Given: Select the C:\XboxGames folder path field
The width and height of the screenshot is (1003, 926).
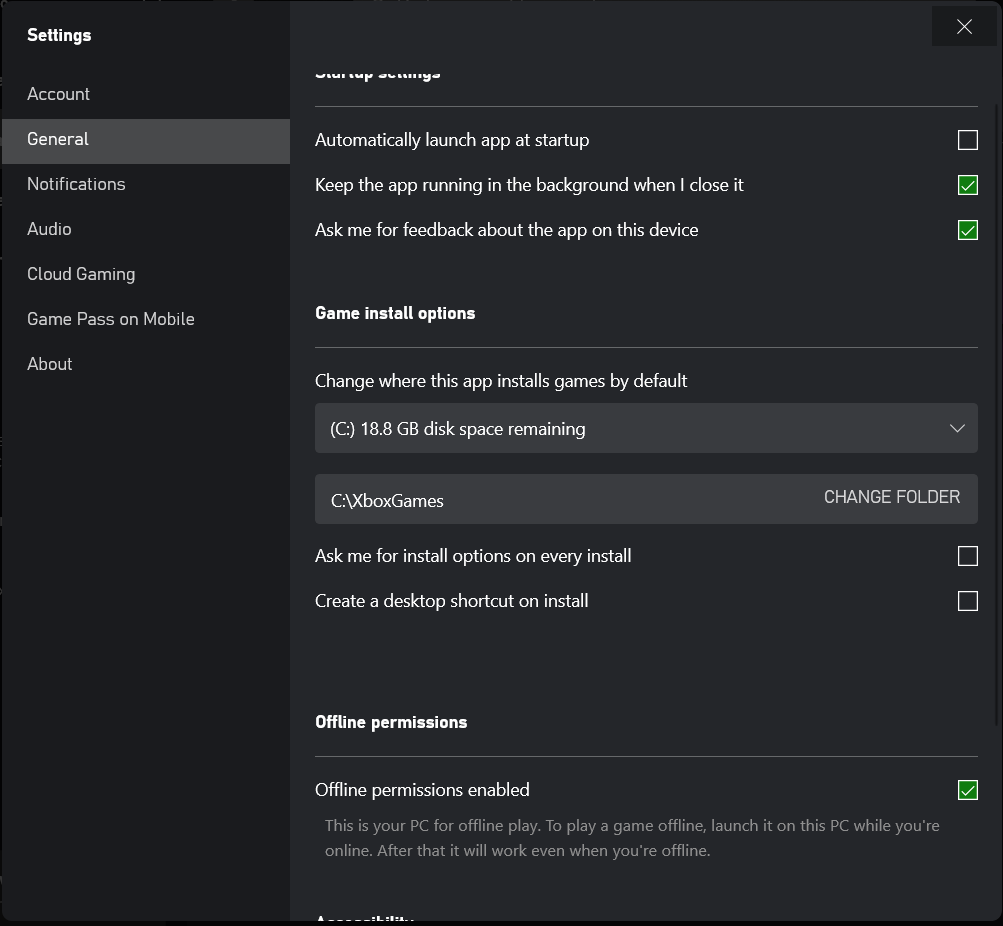Looking at the screenshot, I should [646, 499].
